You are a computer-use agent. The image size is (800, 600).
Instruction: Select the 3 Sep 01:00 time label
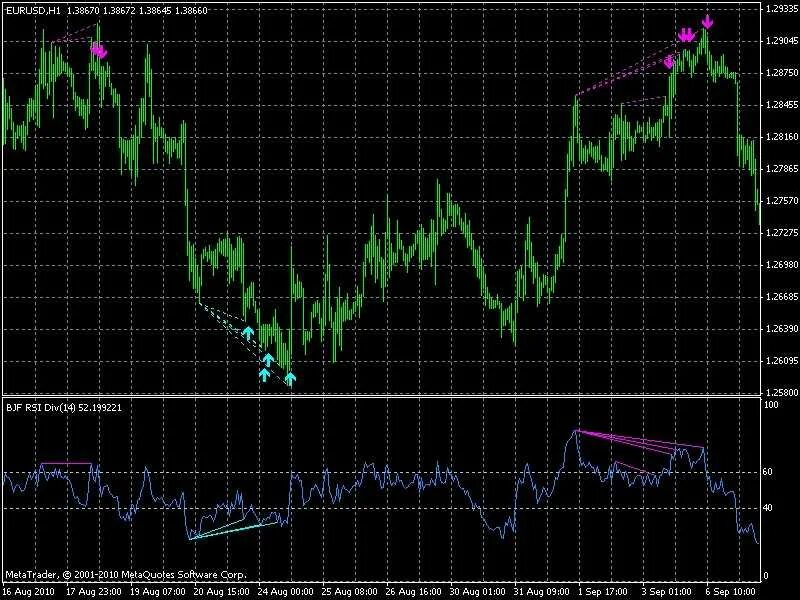tap(667, 592)
